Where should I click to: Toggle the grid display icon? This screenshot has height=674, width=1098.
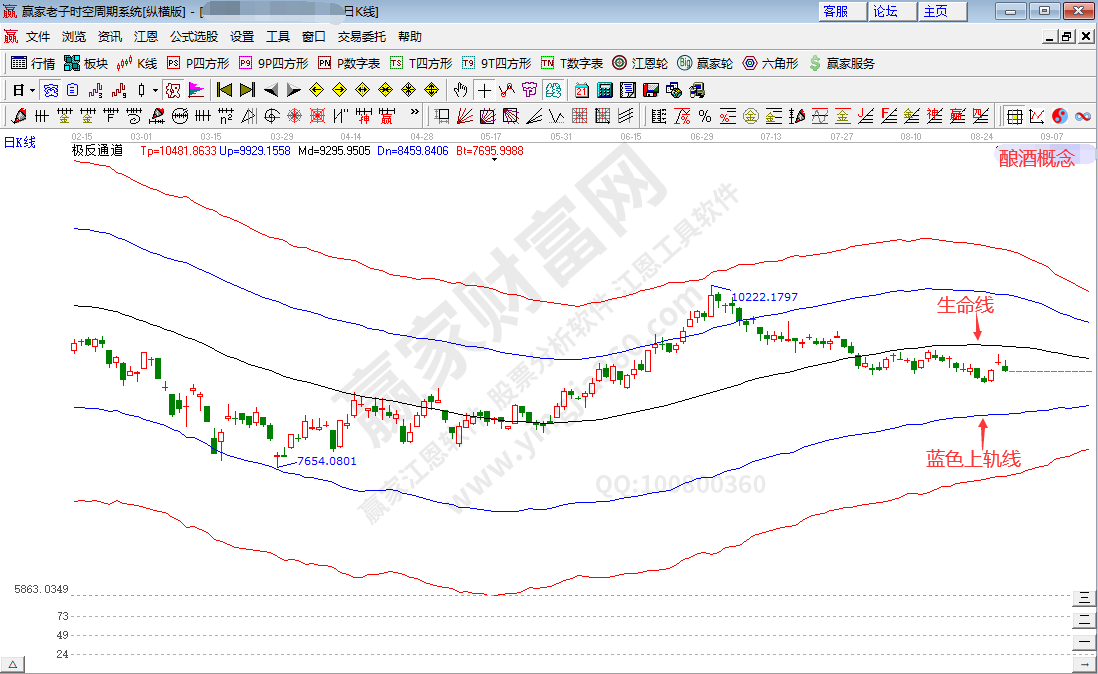(x=1013, y=116)
